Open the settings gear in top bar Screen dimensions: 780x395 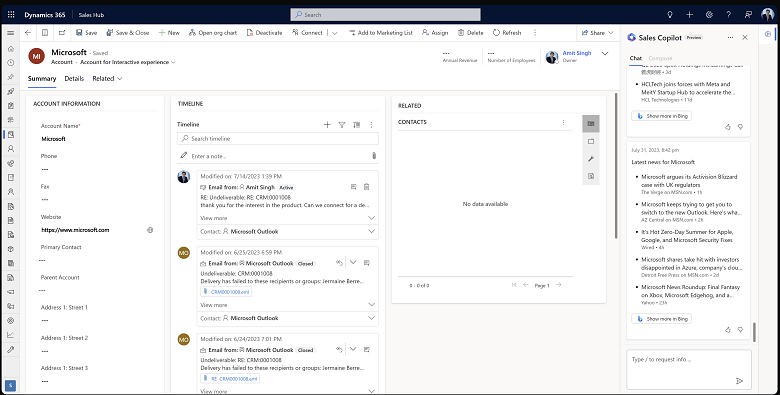click(709, 14)
